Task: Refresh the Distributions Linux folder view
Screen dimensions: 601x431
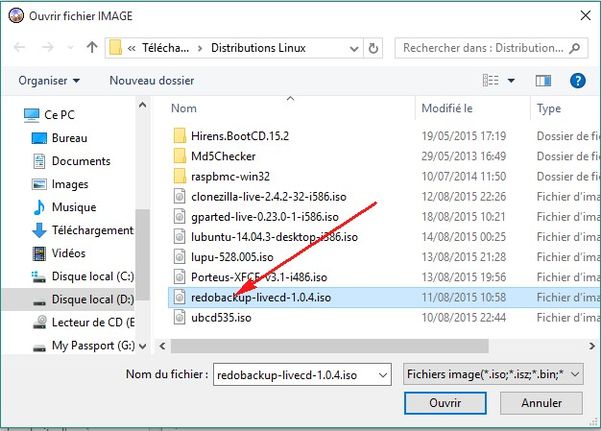Action: coord(373,48)
